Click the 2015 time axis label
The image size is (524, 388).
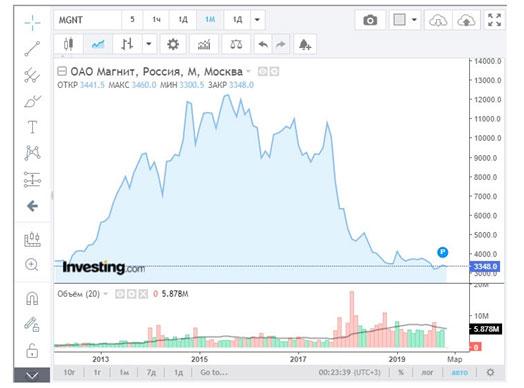(200, 359)
